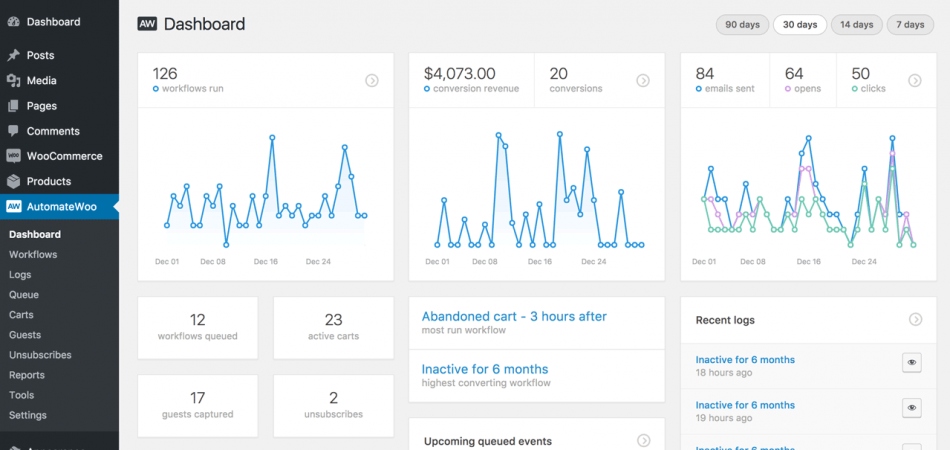
Task: Open Workflows submenu item
Action: (x=33, y=255)
